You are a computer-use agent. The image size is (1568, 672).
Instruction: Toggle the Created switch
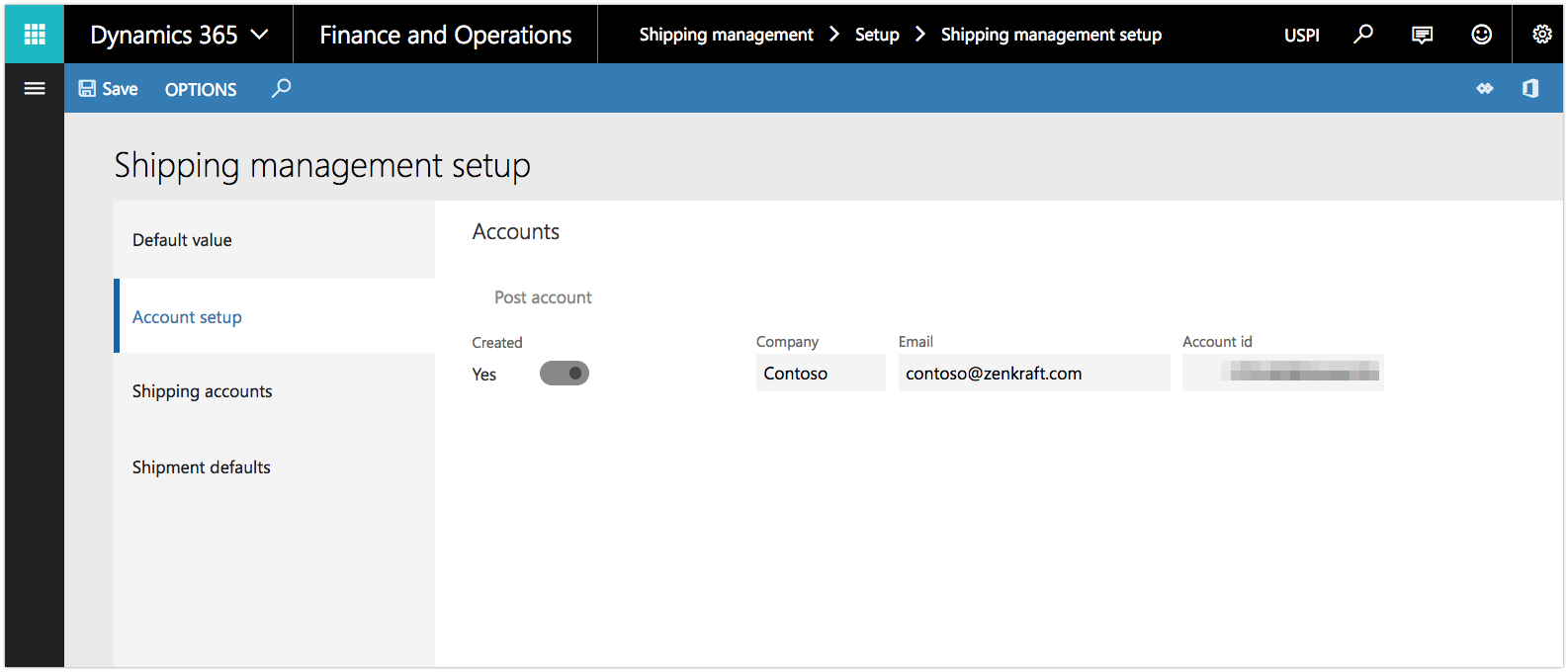click(565, 374)
